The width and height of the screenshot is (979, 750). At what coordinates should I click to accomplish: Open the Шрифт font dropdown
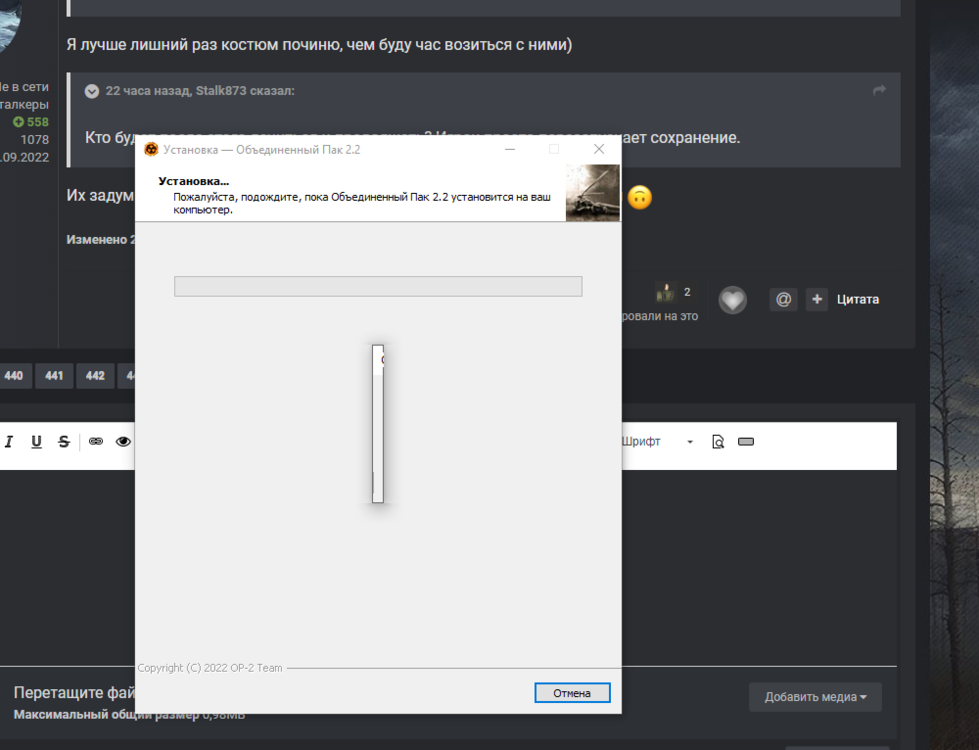657,442
